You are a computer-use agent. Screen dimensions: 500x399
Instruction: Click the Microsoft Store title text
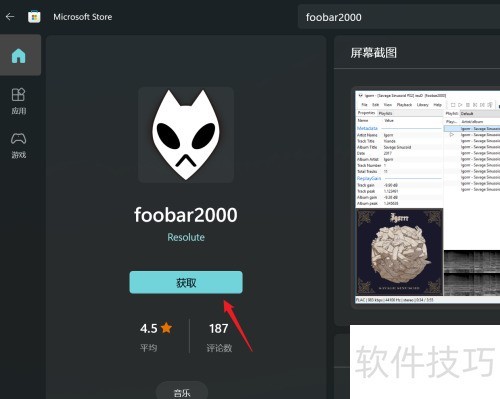tap(83, 17)
